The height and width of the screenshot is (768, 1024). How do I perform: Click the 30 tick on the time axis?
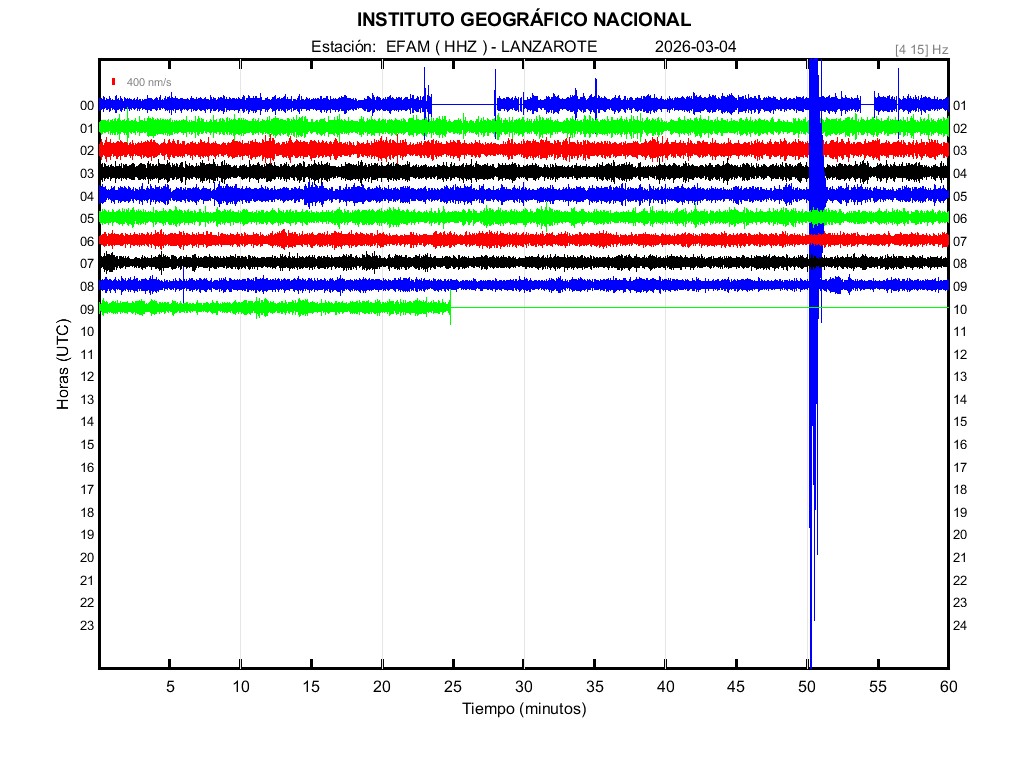523,687
